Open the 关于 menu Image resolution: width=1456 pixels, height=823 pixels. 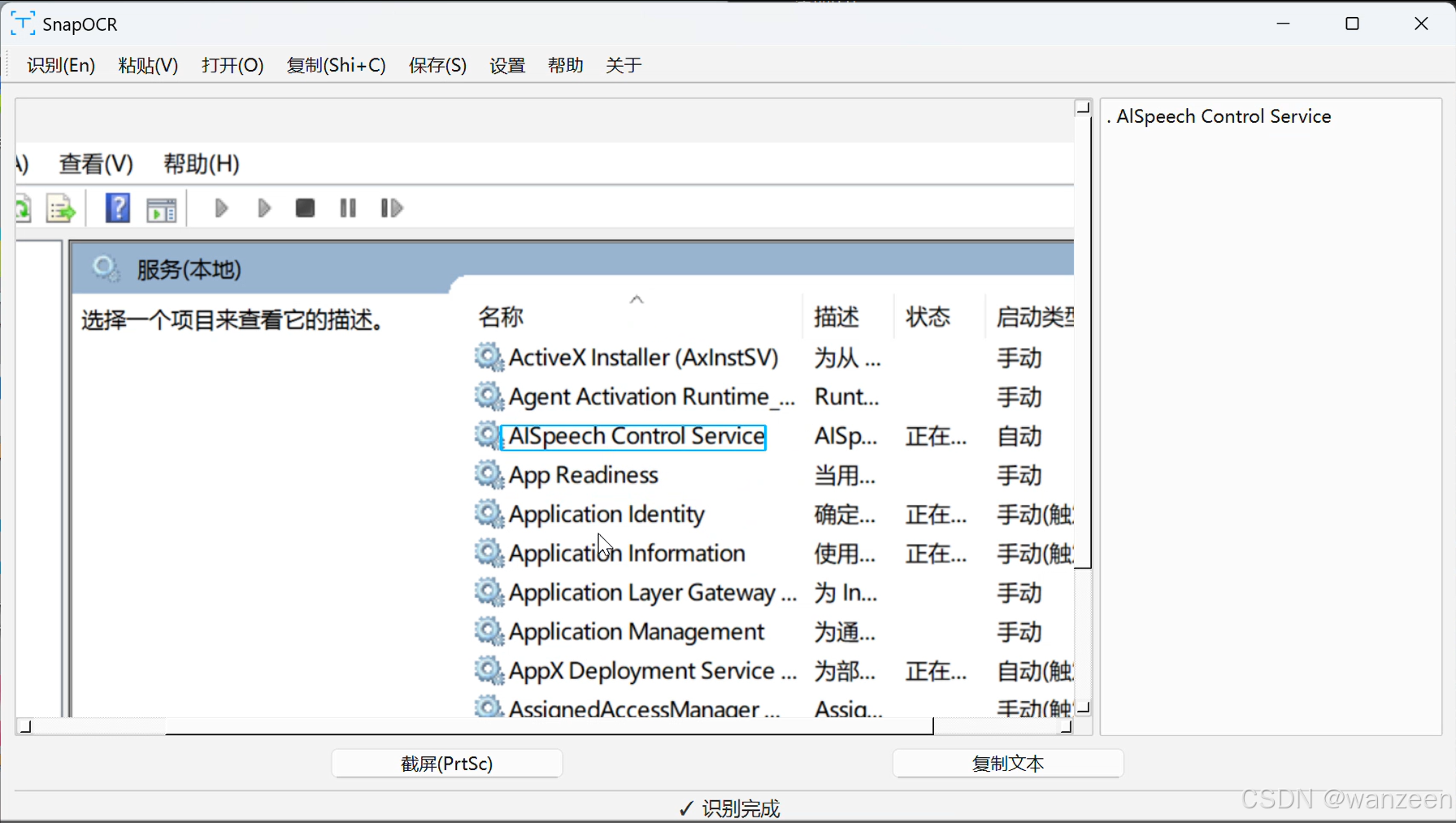coord(624,65)
